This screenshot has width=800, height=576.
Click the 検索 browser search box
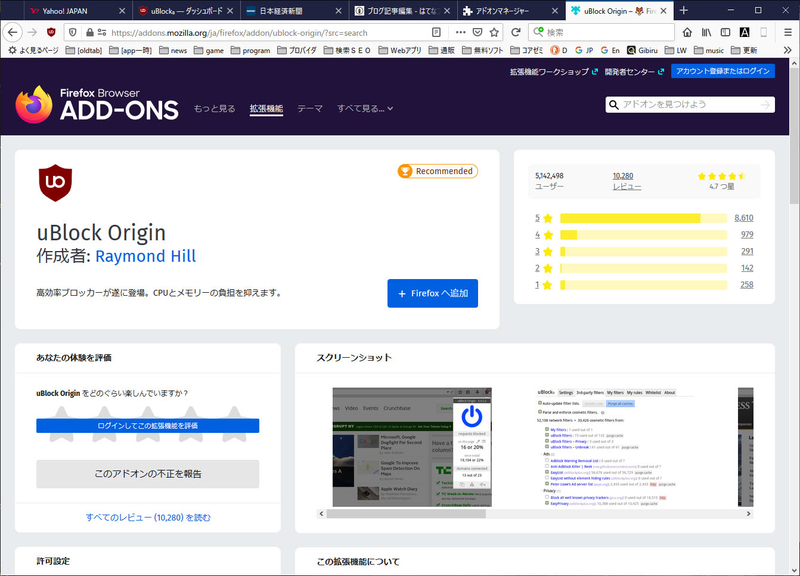click(602, 32)
